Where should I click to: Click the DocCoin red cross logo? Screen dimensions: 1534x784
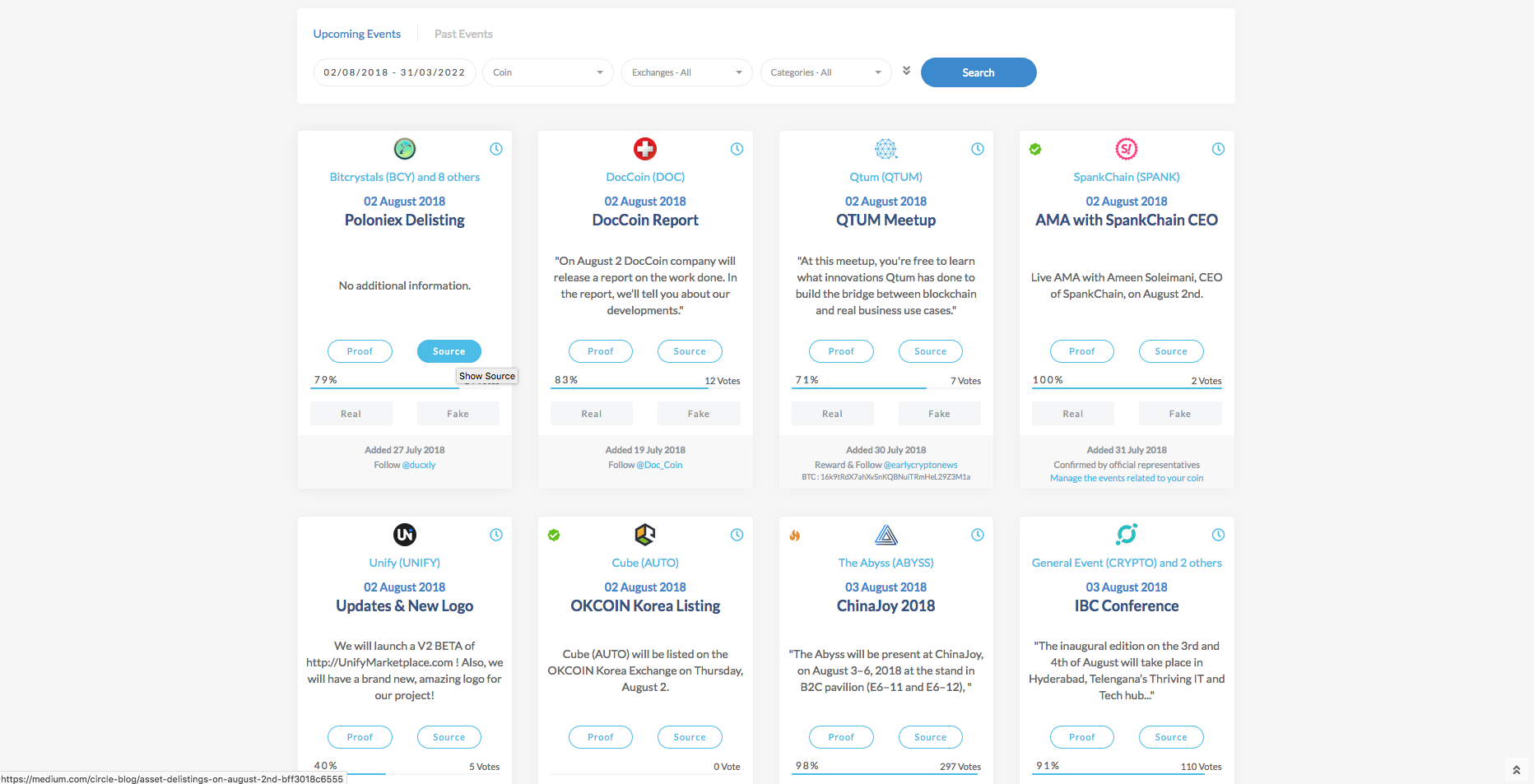(645, 149)
